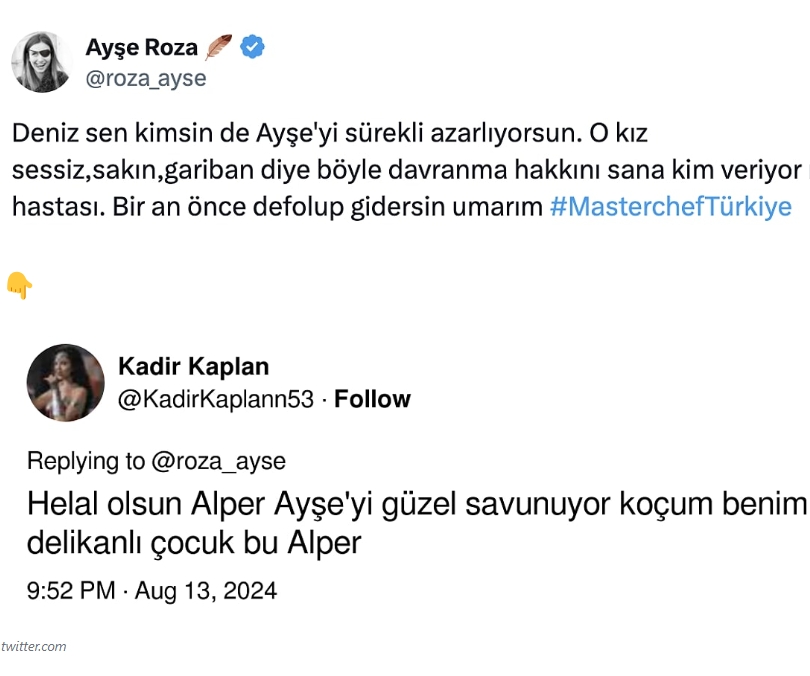Click the @roza_ayse mention in Replying to

(x=218, y=461)
